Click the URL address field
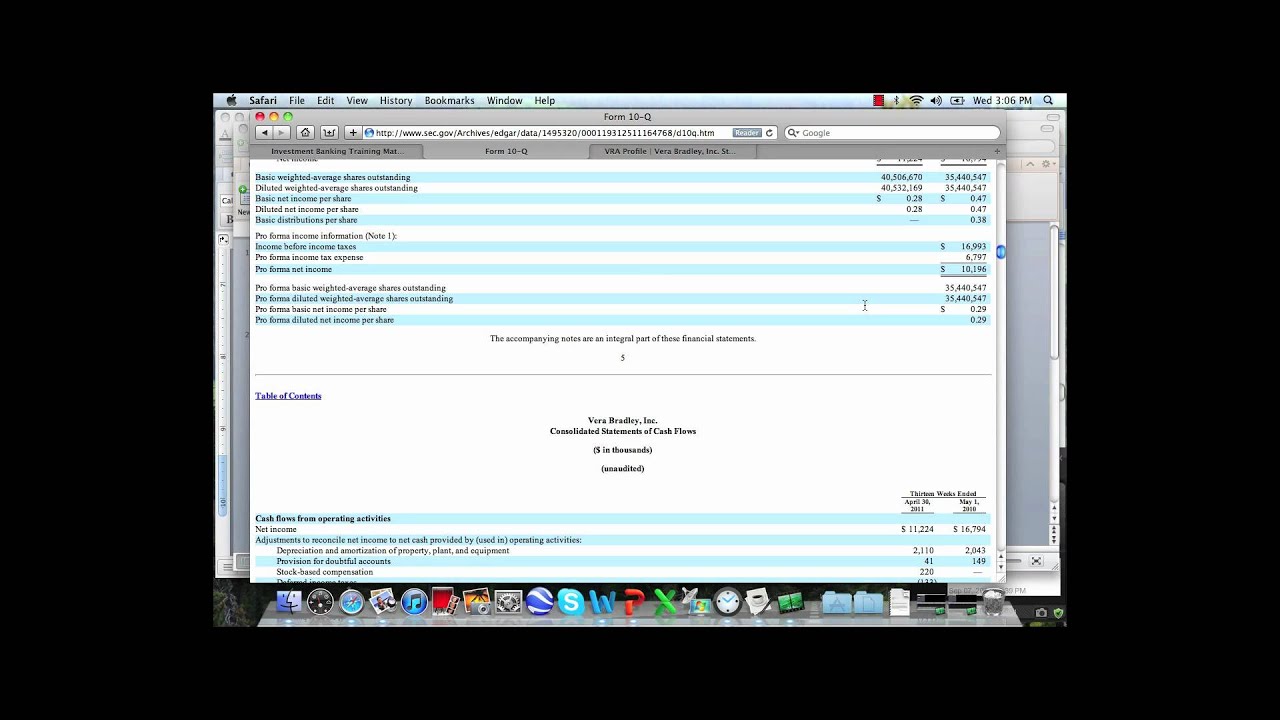The height and width of the screenshot is (720, 1280). (570, 132)
